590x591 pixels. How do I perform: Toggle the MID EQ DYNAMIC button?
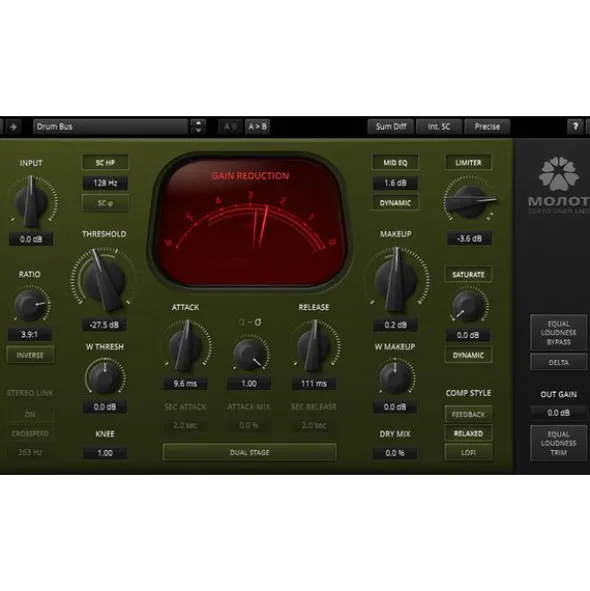click(x=395, y=203)
